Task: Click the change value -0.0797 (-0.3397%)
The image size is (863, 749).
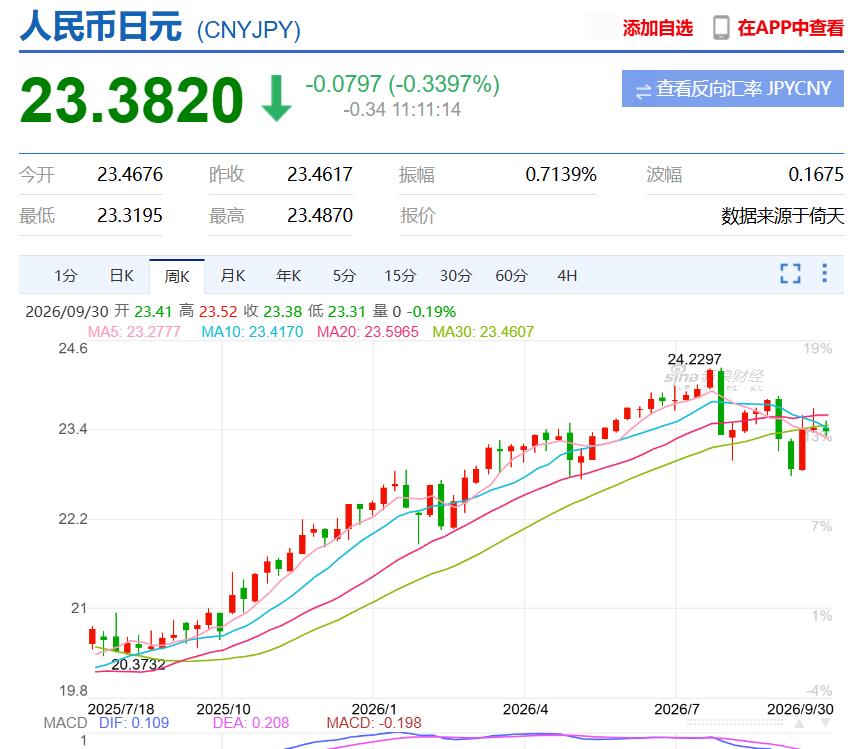Action: pyautogui.click(x=402, y=84)
